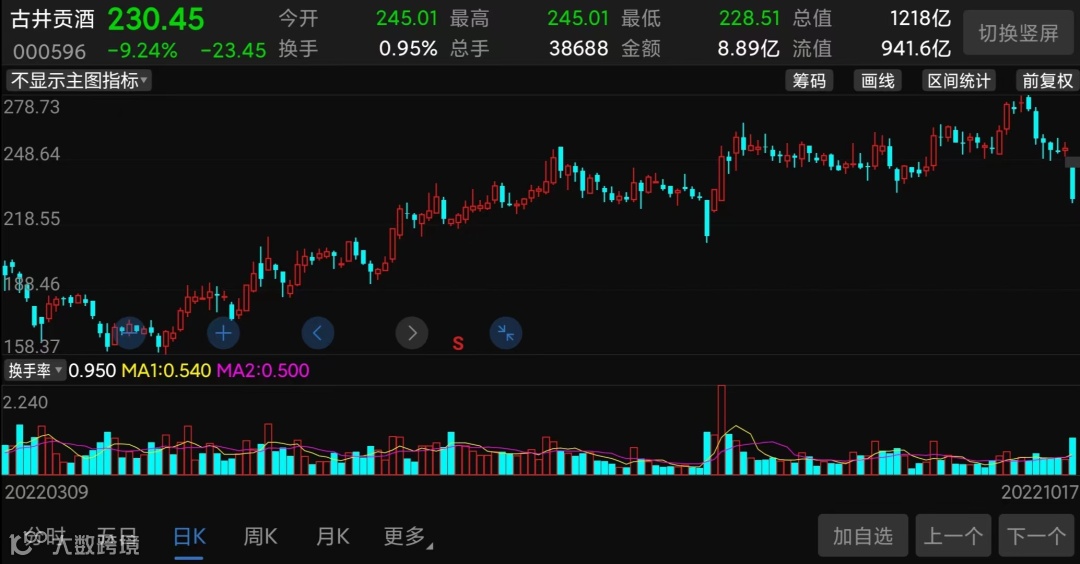Image resolution: width=1080 pixels, height=564 pixels.
Task: Select the 日K daily chart tab
Action: [x=189, y=536]
